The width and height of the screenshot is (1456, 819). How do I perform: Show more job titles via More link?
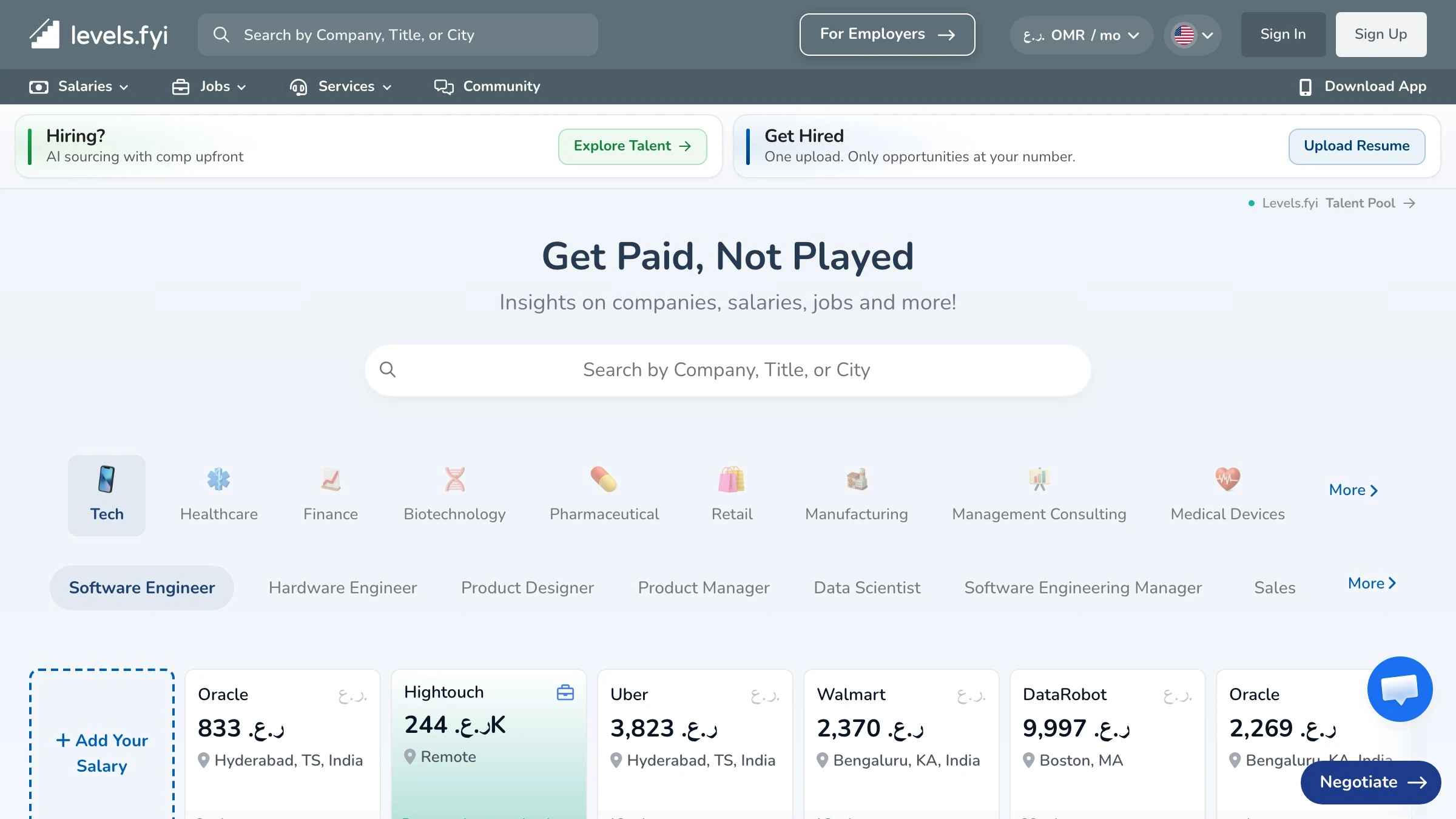(1372, 583)
